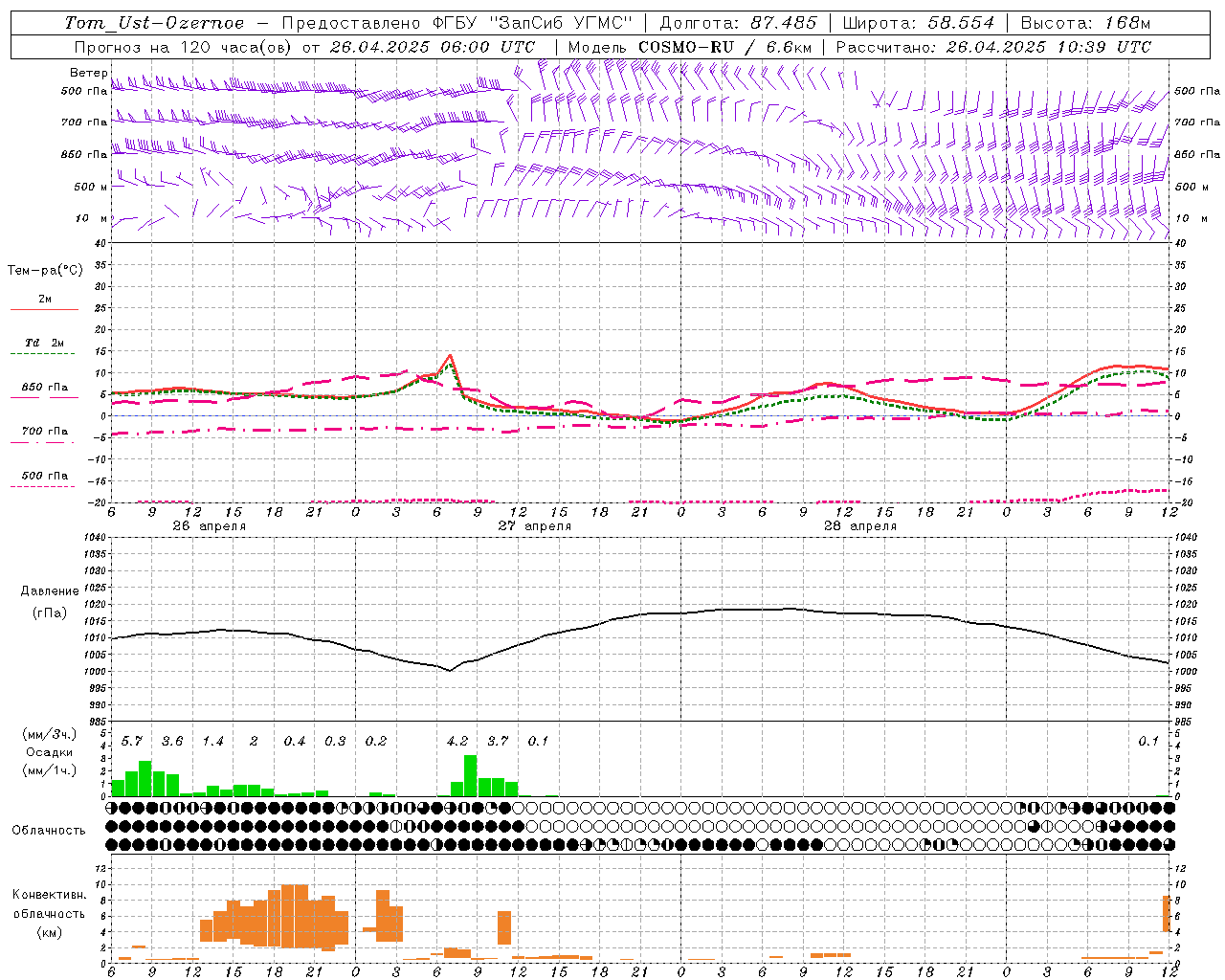The height and width of the screenshot is (980, 1225).
Task: Click the 2м temperature legend entry
Action: point(45,299)
